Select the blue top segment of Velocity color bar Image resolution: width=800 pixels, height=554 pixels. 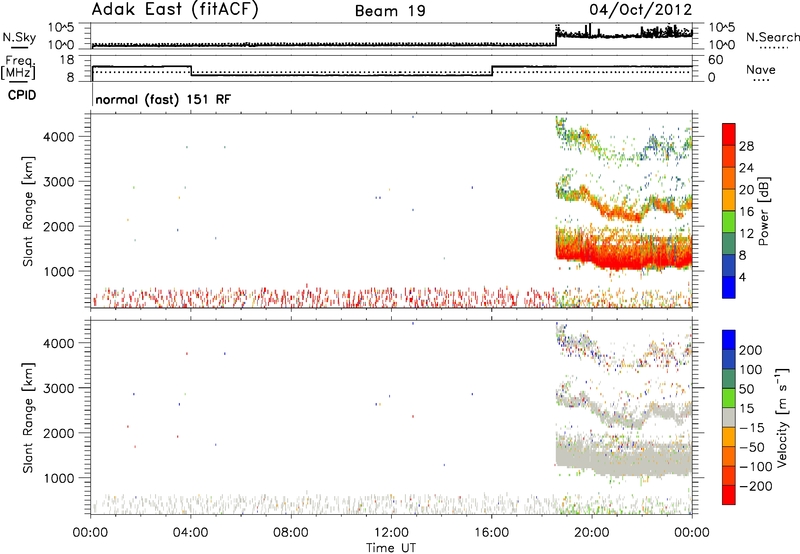pos(729,340)
